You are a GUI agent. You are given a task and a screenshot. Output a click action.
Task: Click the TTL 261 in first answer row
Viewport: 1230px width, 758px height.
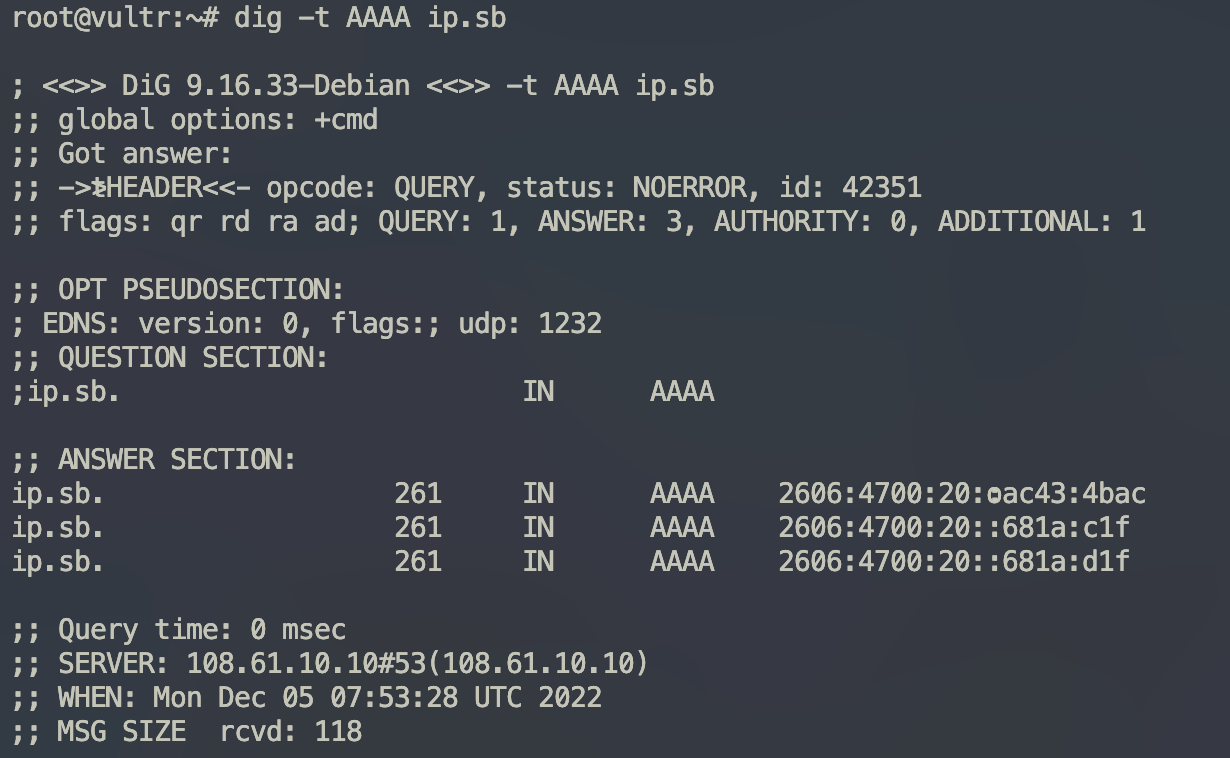(418, 494)
